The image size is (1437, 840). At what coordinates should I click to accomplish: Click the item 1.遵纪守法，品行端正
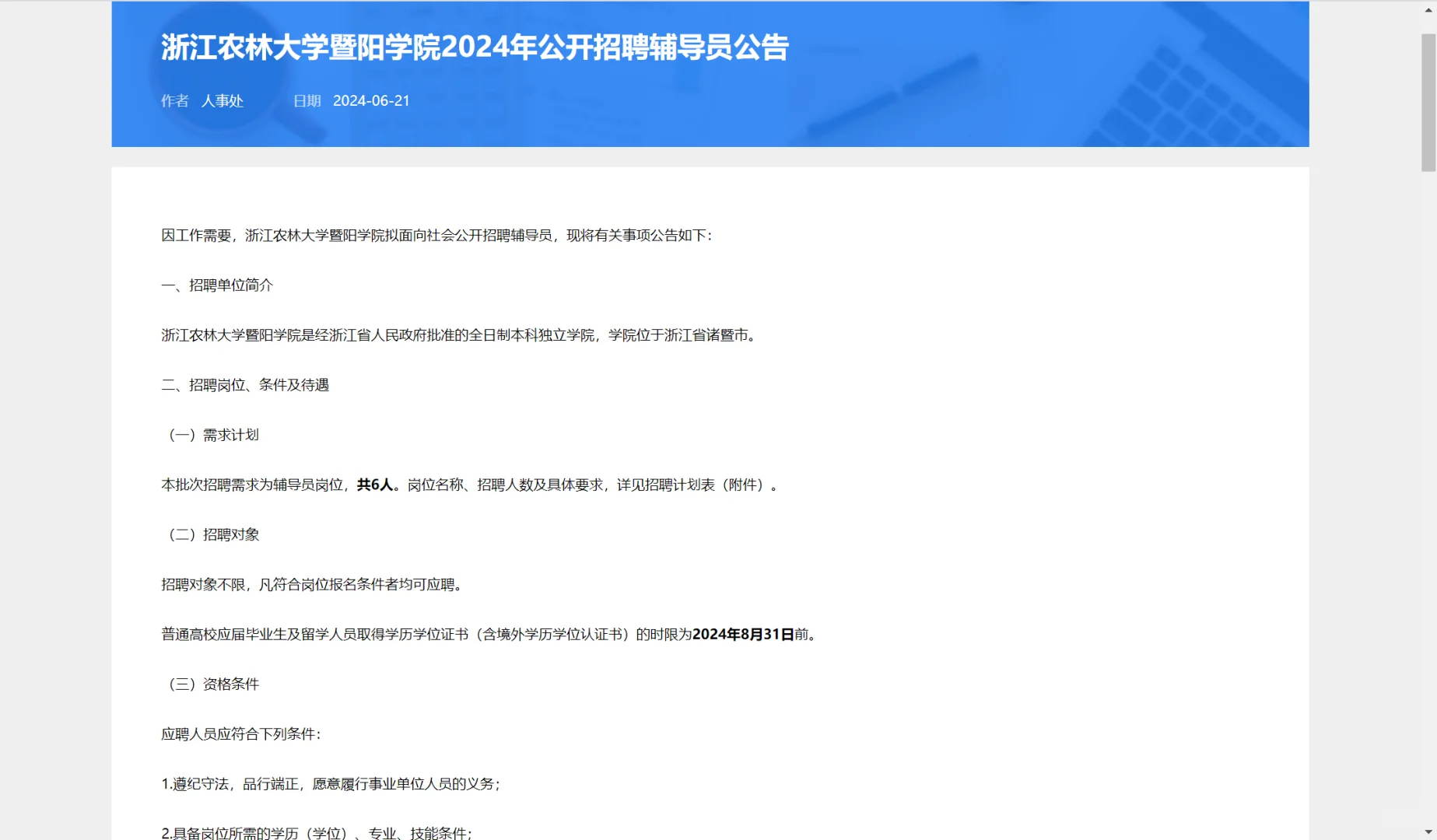point(331,784)
